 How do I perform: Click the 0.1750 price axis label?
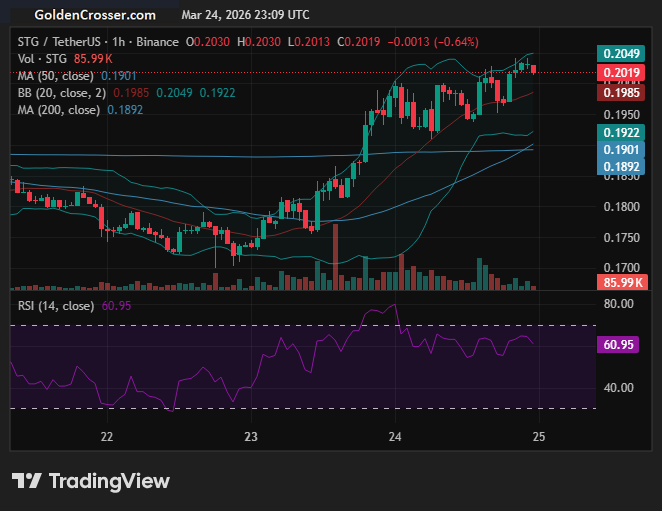(621, 238)
